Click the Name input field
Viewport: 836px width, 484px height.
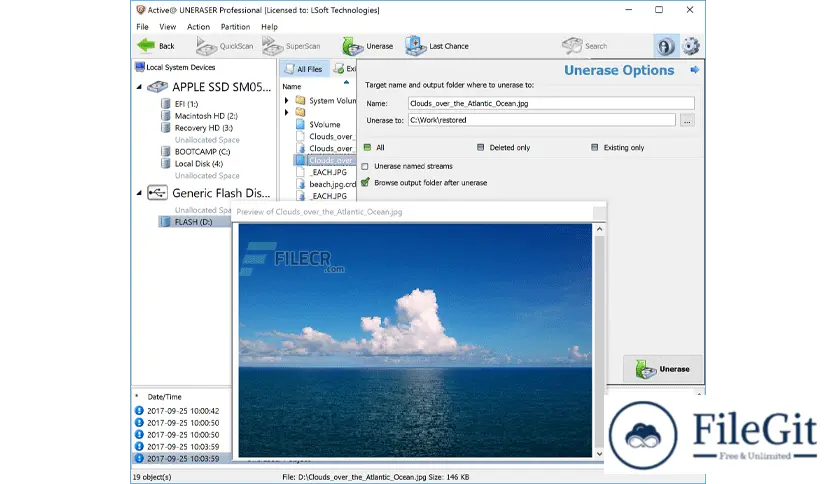pos(551,103)
